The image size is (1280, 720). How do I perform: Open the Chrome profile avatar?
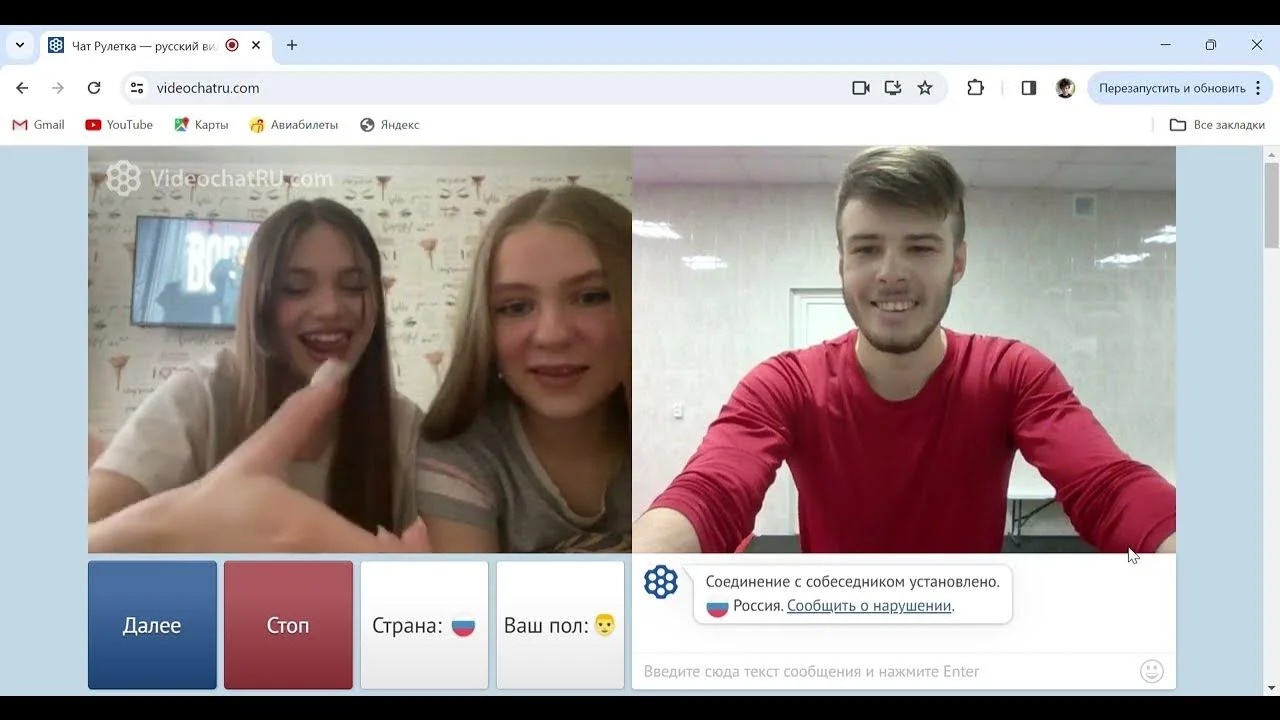(x=1065, y=88)
